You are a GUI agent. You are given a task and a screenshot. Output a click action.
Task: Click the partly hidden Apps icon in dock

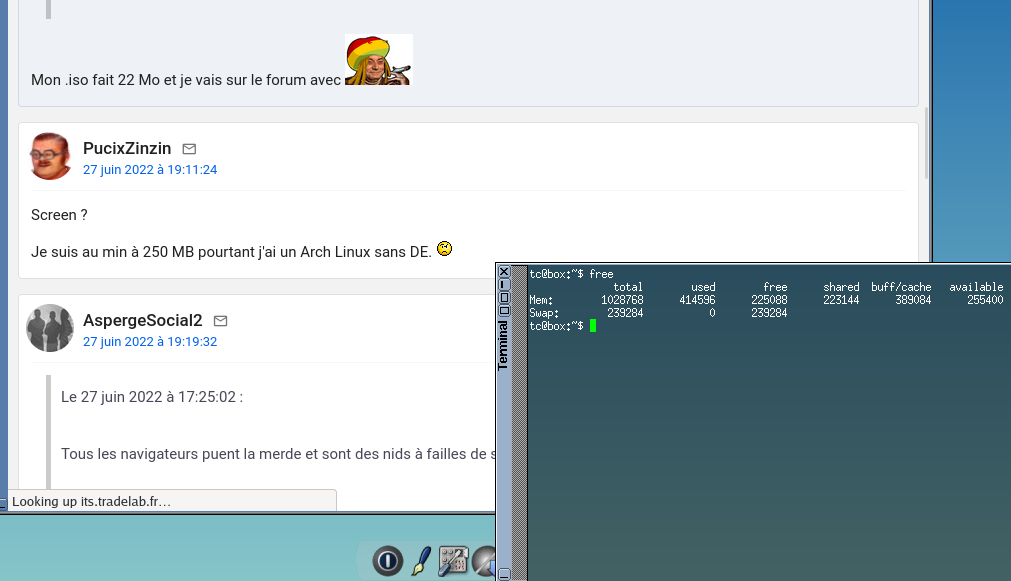click(484, 560)
